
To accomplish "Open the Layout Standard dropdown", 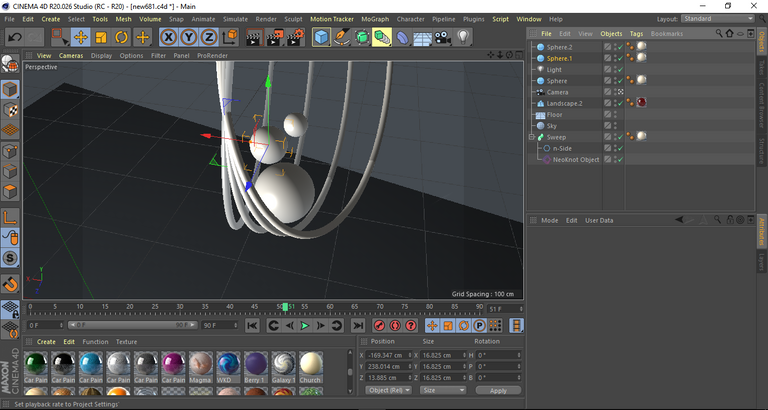I will [718, 19].
